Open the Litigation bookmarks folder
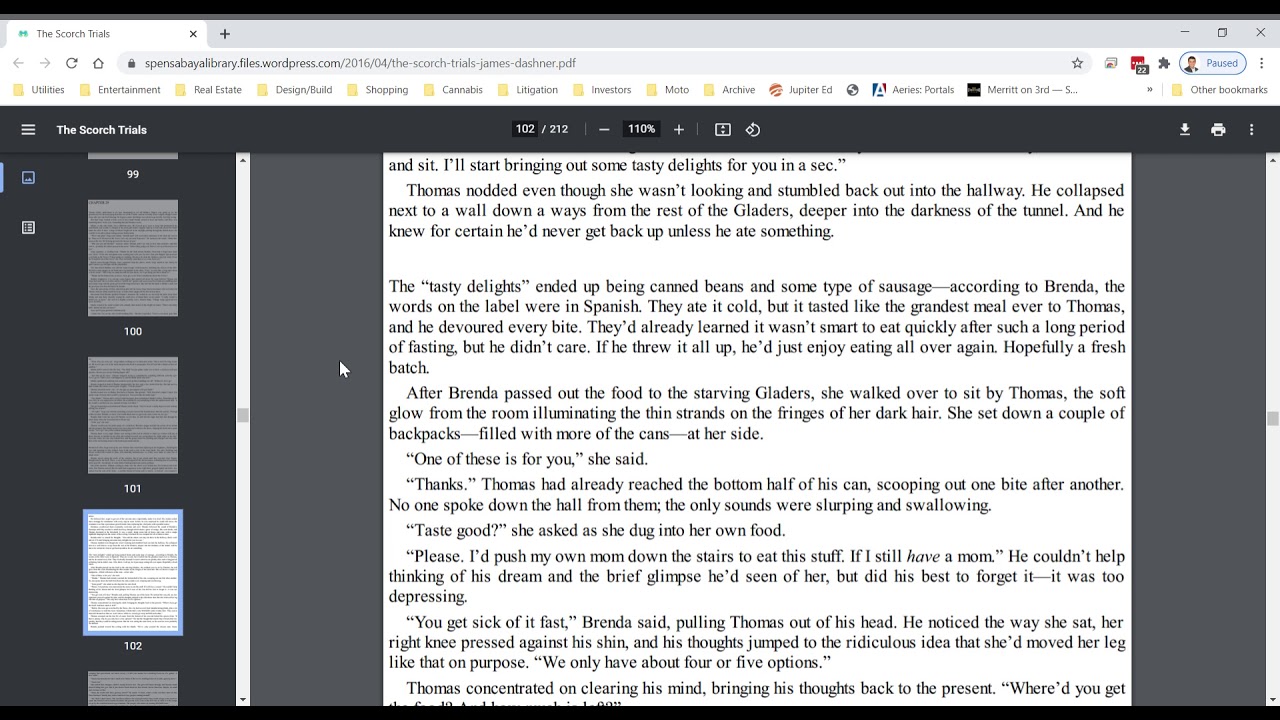Screen dimensions: 1280x720 [527, 90]
